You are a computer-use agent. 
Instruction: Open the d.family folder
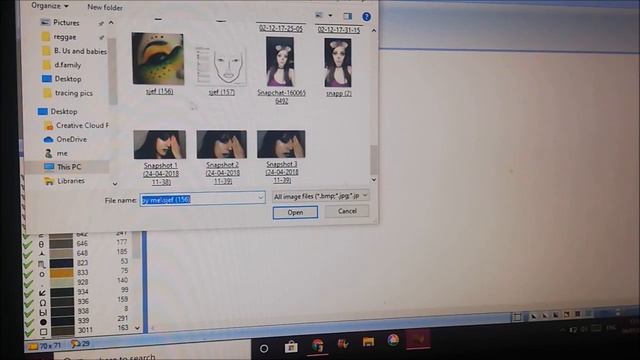(x=67, y=65)
